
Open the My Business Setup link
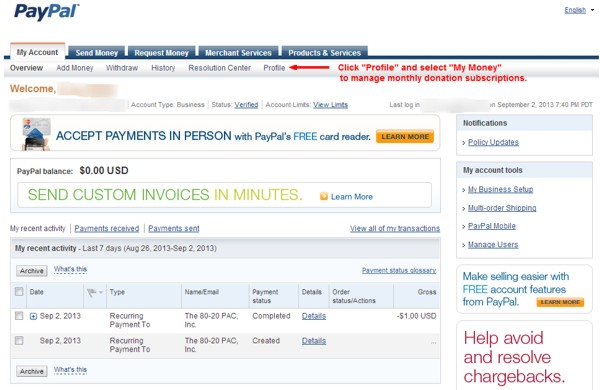501,189
